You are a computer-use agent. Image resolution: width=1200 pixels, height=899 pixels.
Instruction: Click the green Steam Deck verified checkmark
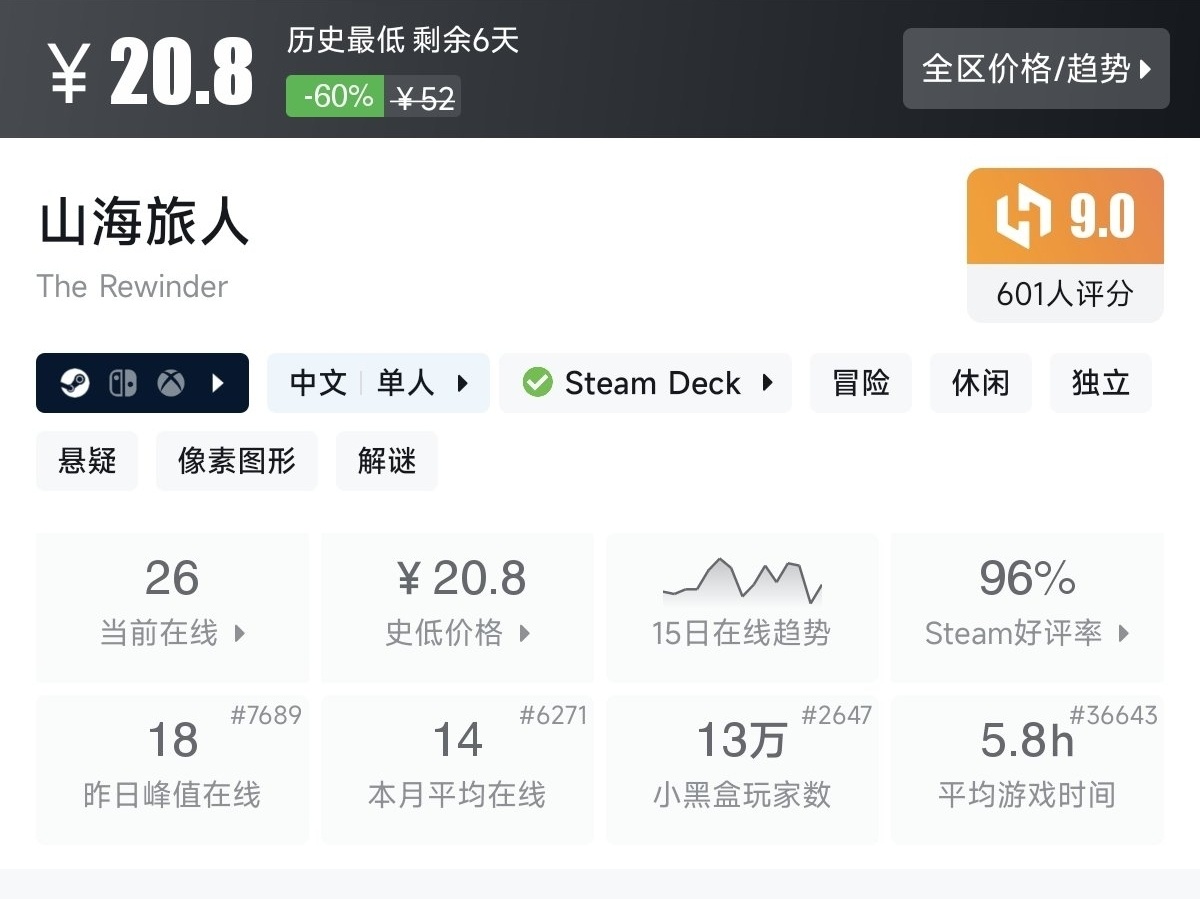(538, 383)
